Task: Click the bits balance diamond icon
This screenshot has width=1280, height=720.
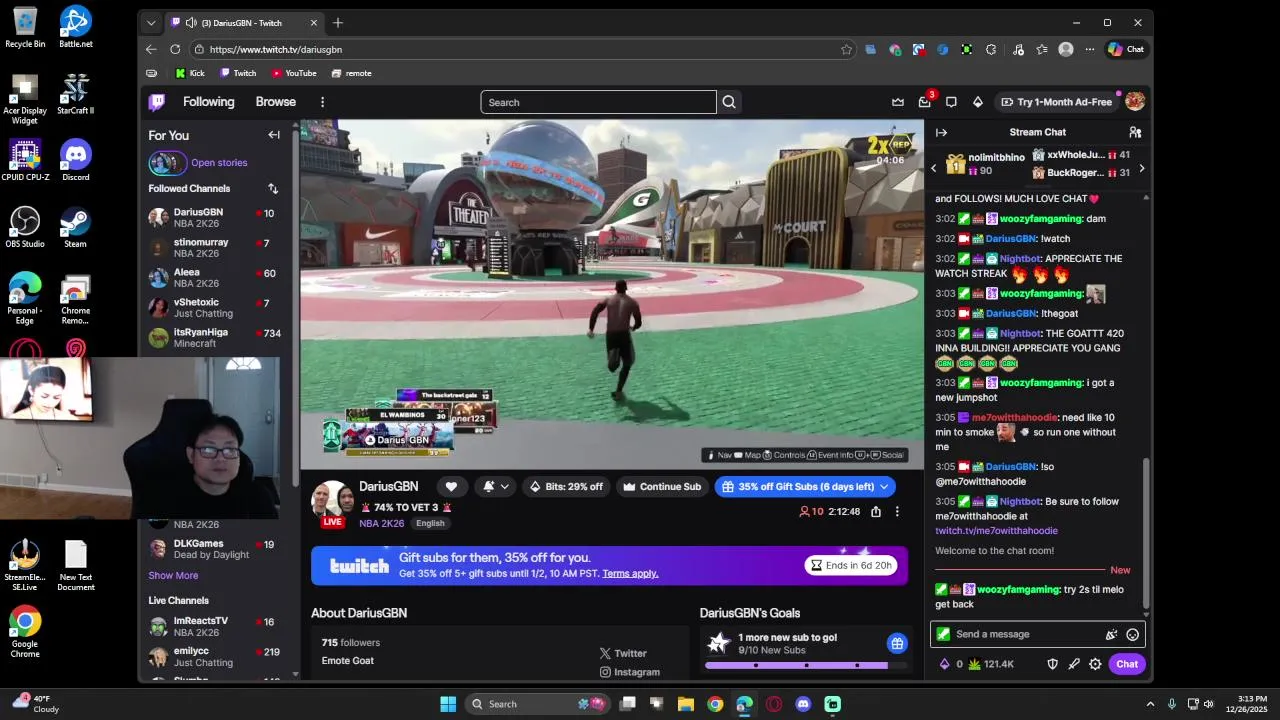Action: pos(945,664)
